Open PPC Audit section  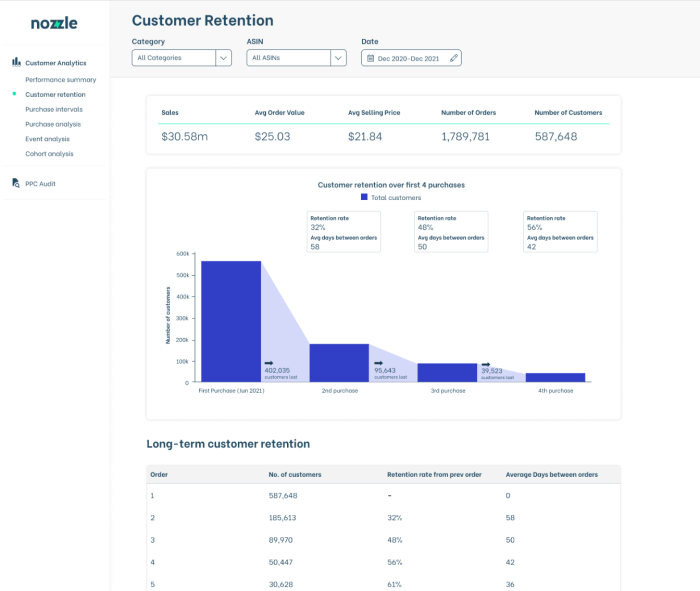click(x=40, y=183)
